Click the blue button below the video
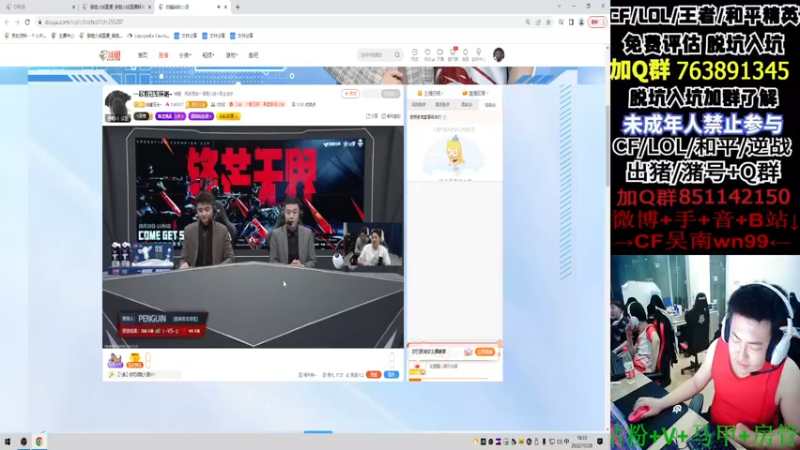The height and width of the screenshot is (450, 800). click(x=392, y=374)
